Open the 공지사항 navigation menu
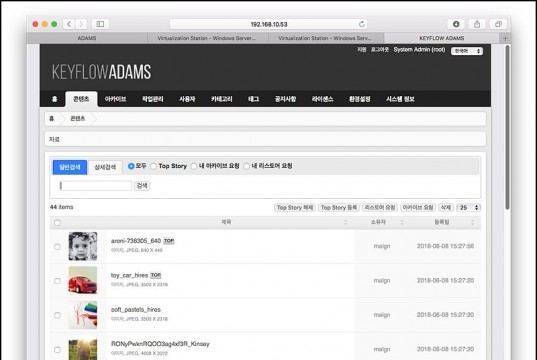The height and width of the screenshot is (360, 537). pos(285,99)
